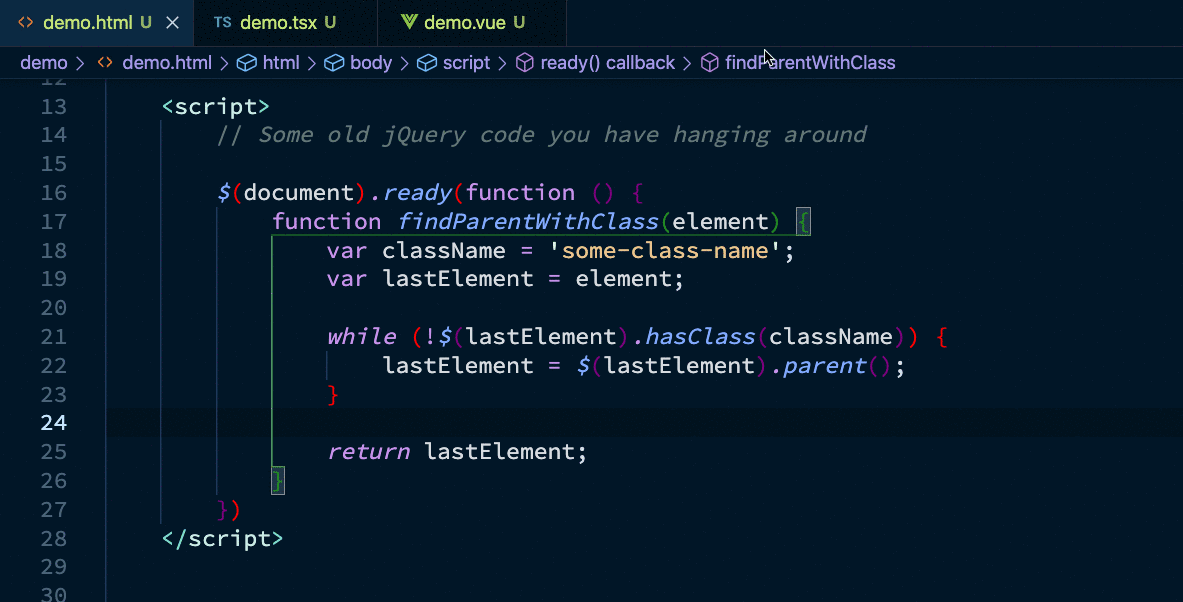Expand chevron after script breadcrumb

click(x=502, y=63)
